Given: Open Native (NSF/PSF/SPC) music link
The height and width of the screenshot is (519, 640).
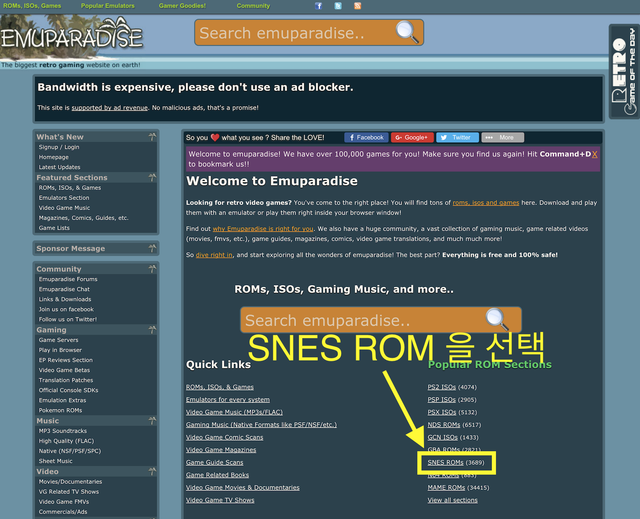Looking at the screenshot, I should pos(70,451).
